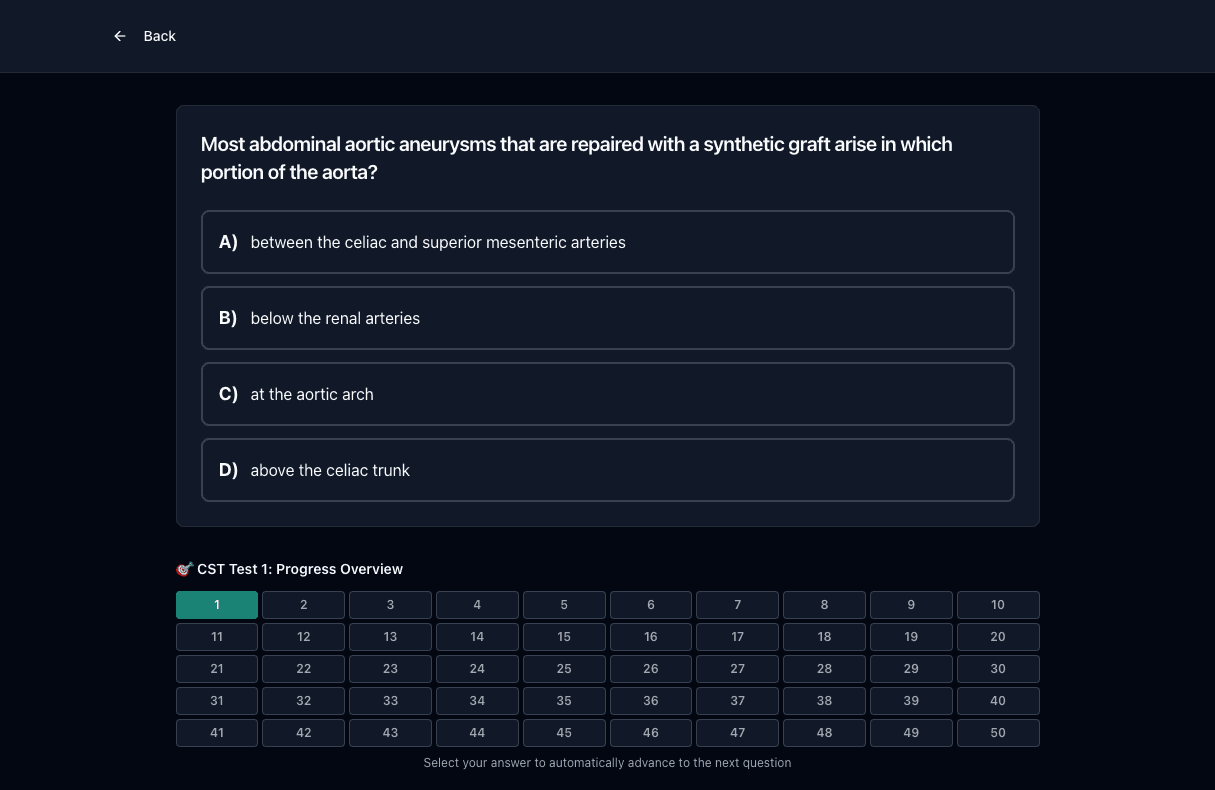The image size is (1215, 790).
Task: Jump to question 20
Action: point(998,637)
